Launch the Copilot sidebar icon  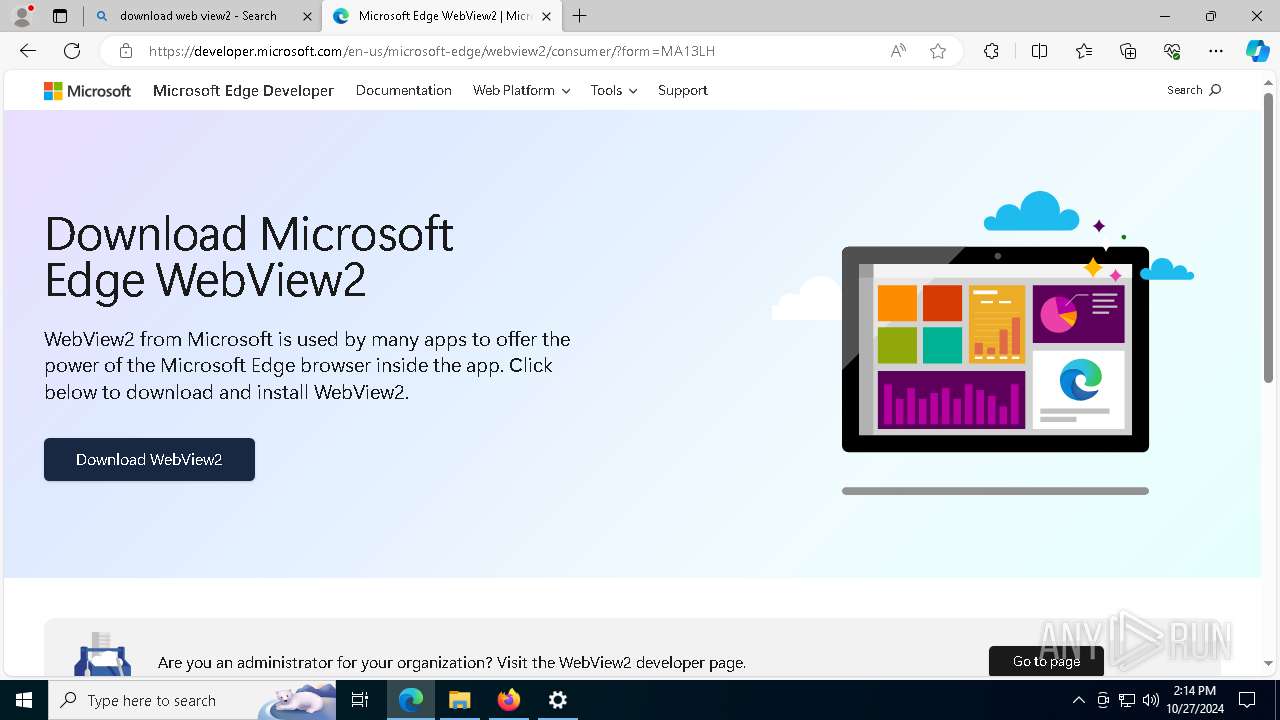coord(1257,51)
